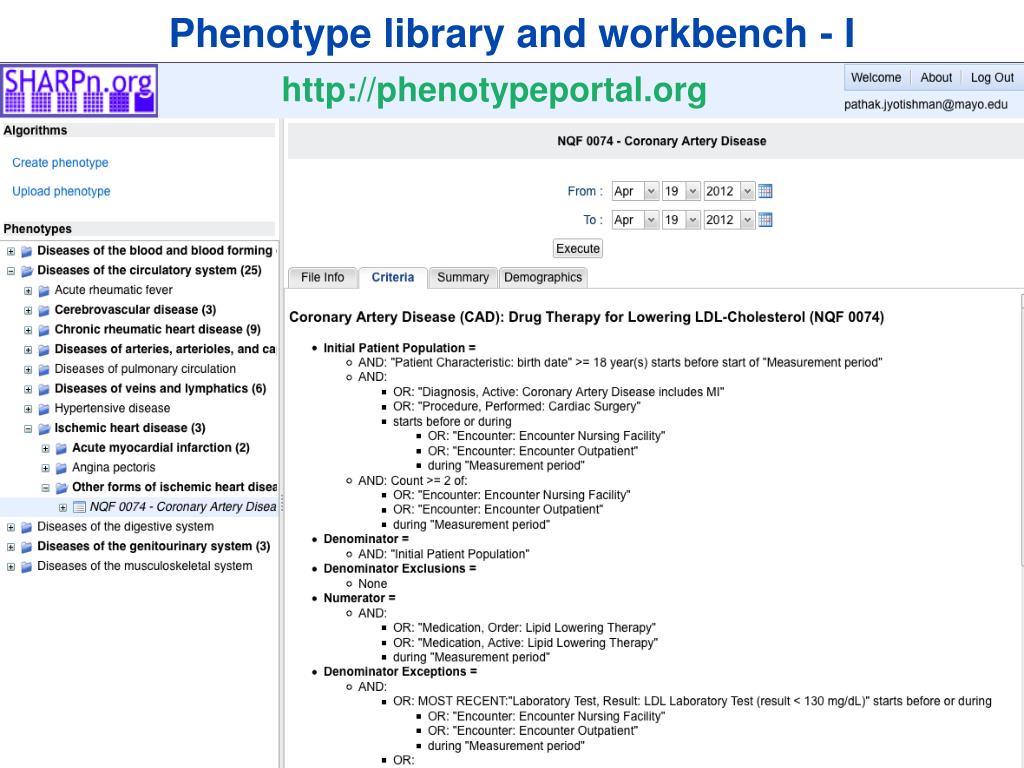
Task: Select Angina pectoris tree item
Action: tap(114, 468)
